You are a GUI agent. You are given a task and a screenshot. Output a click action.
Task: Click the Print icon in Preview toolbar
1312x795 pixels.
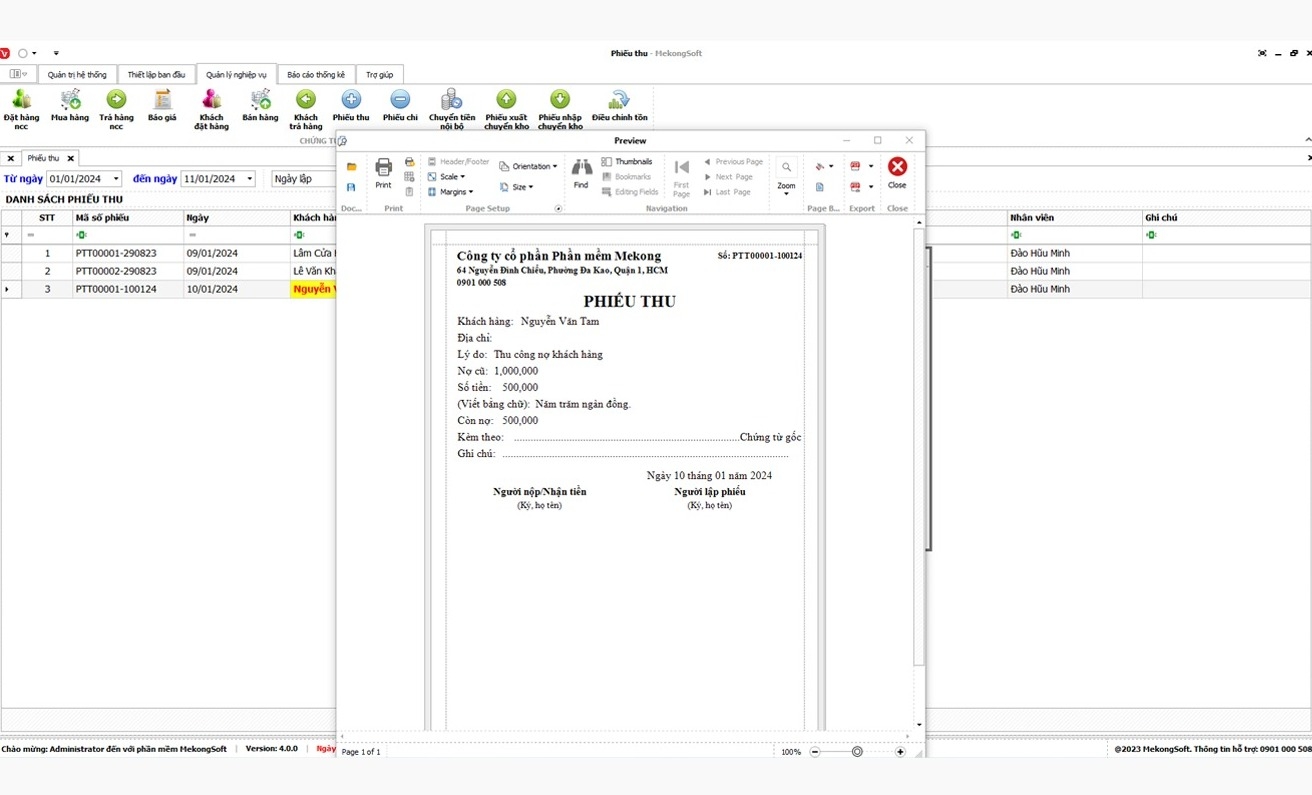tap(383, 172)
